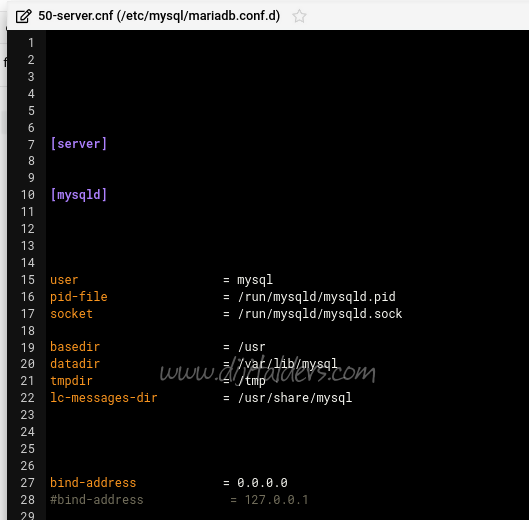Click the 50-server.cnf file title
Screen dimensions: 529x520
[159, 16]
